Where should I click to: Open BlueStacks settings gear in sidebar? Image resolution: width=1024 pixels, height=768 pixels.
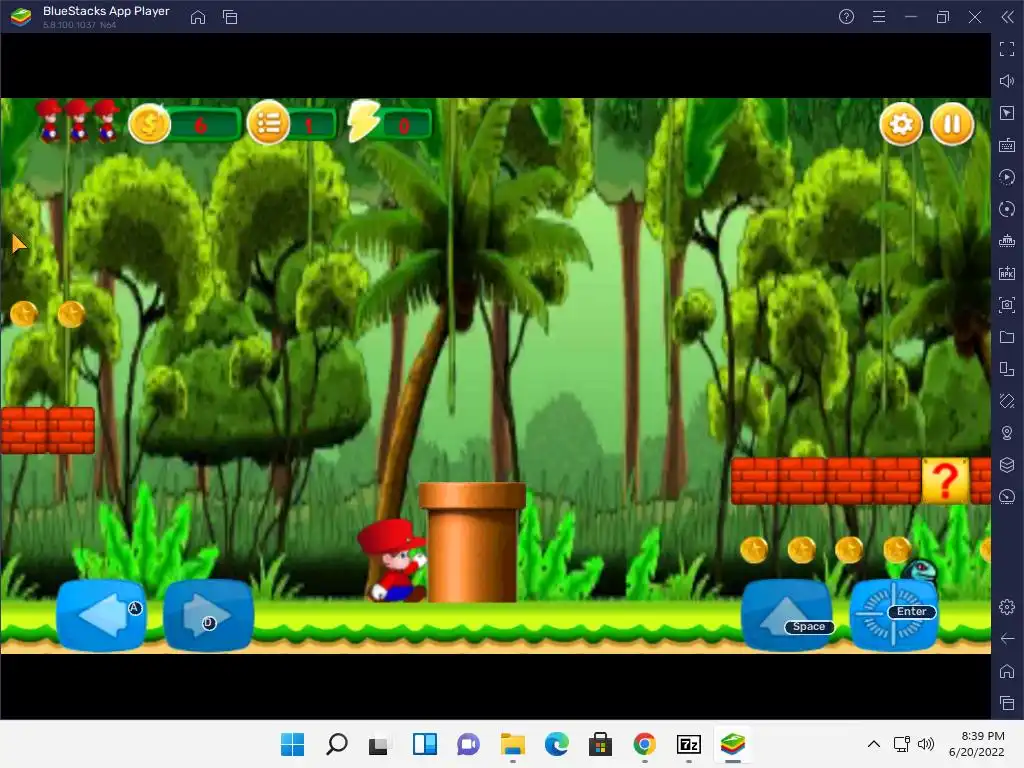click(1007, 607)
